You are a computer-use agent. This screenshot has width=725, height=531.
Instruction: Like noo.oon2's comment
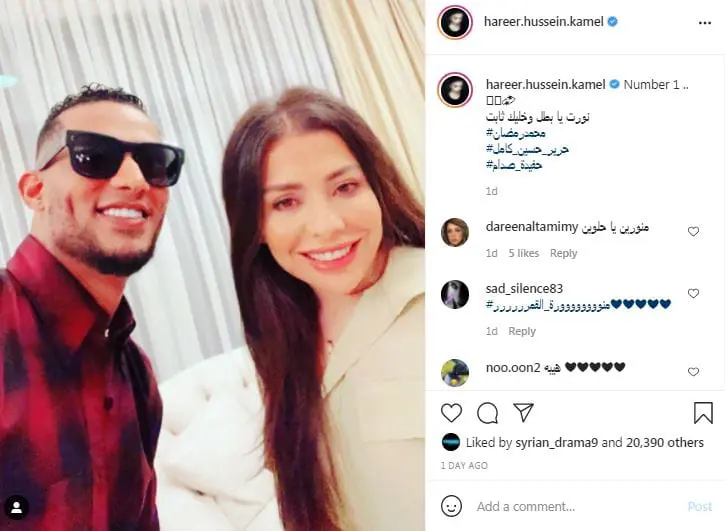pos(693,371)
